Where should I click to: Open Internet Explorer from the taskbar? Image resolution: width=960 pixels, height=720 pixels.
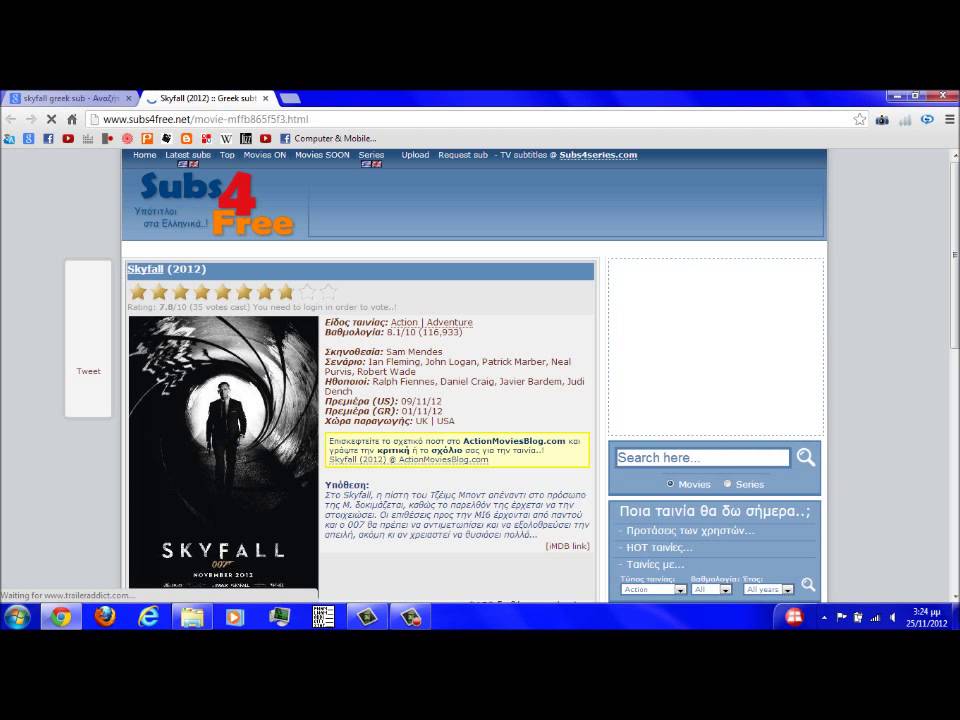click(148, 617)
